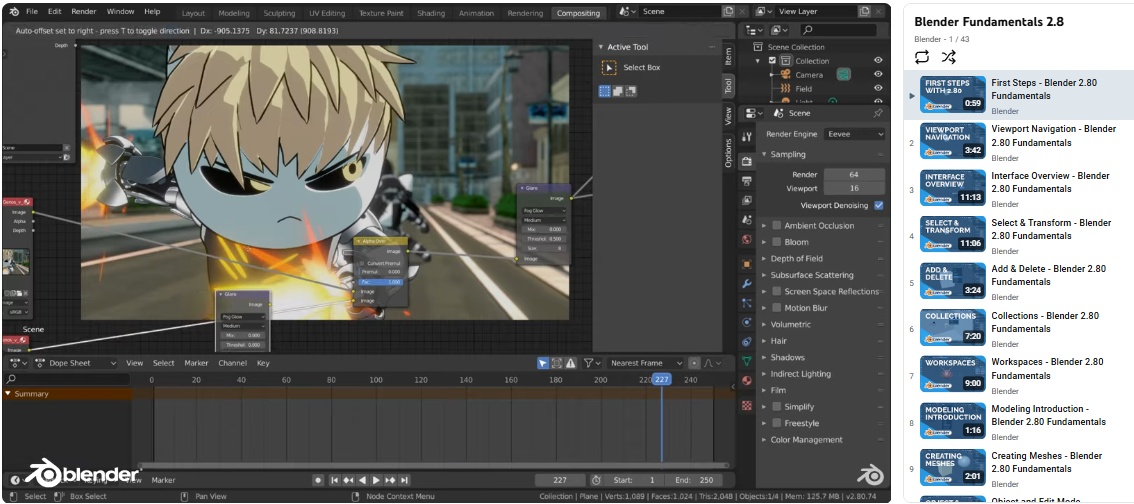Click the Modeling Introduction video thumbnail
Screen dimensions: 1134x504
point(953,421)
